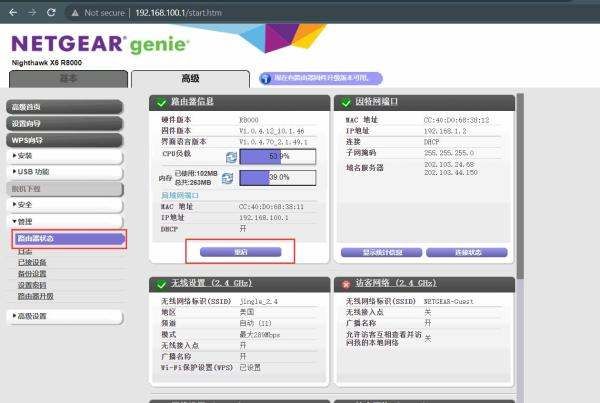Reload the page with the refresh icon
This screenshot has width=600, height=403.
click(x=52, y=12)
